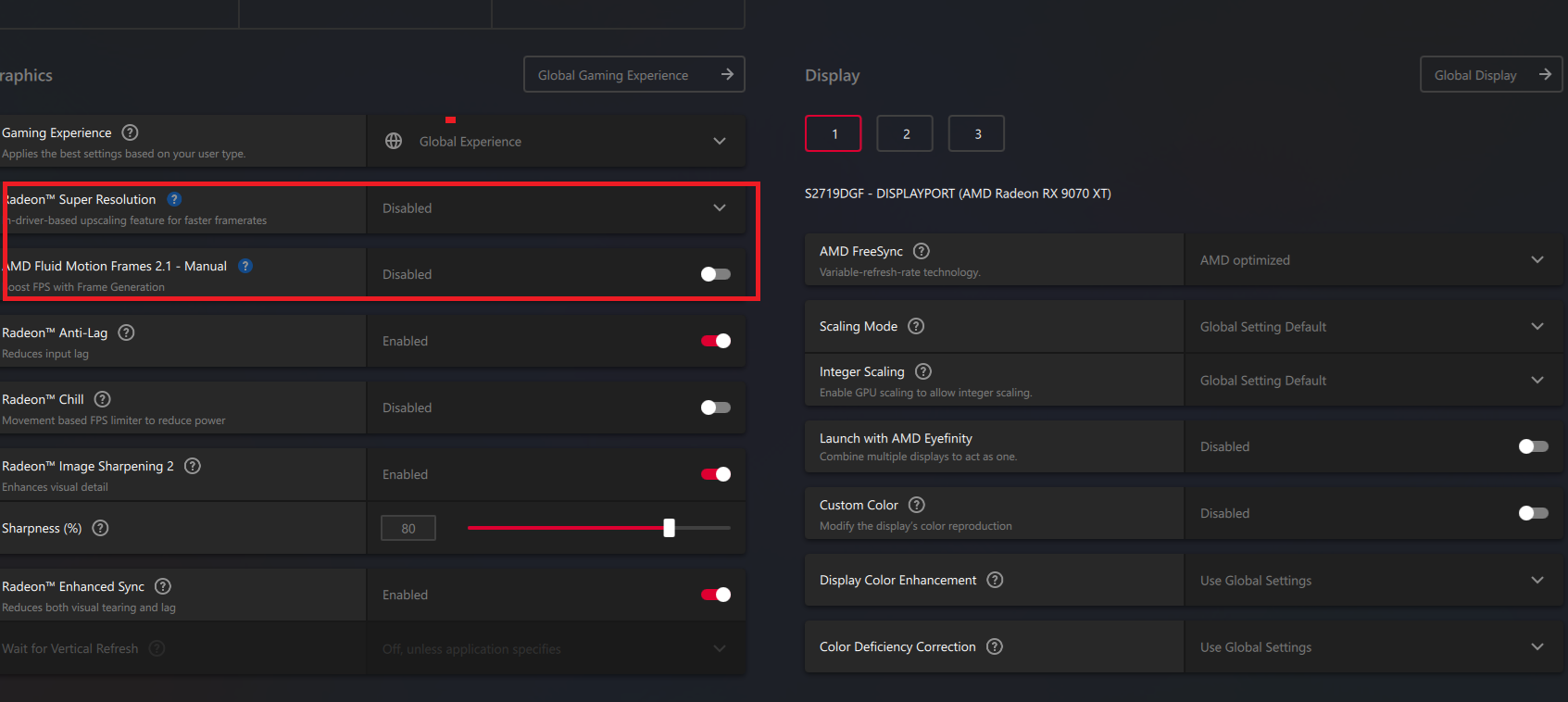Click the Radeon Chill question mark icon

click(103, 399)
